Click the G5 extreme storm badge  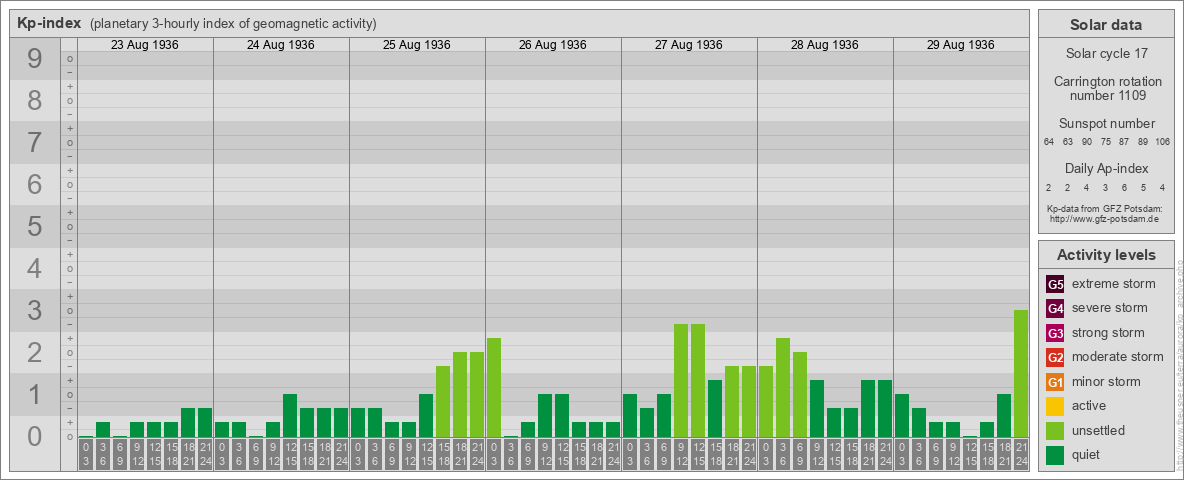coord(1056,285)
